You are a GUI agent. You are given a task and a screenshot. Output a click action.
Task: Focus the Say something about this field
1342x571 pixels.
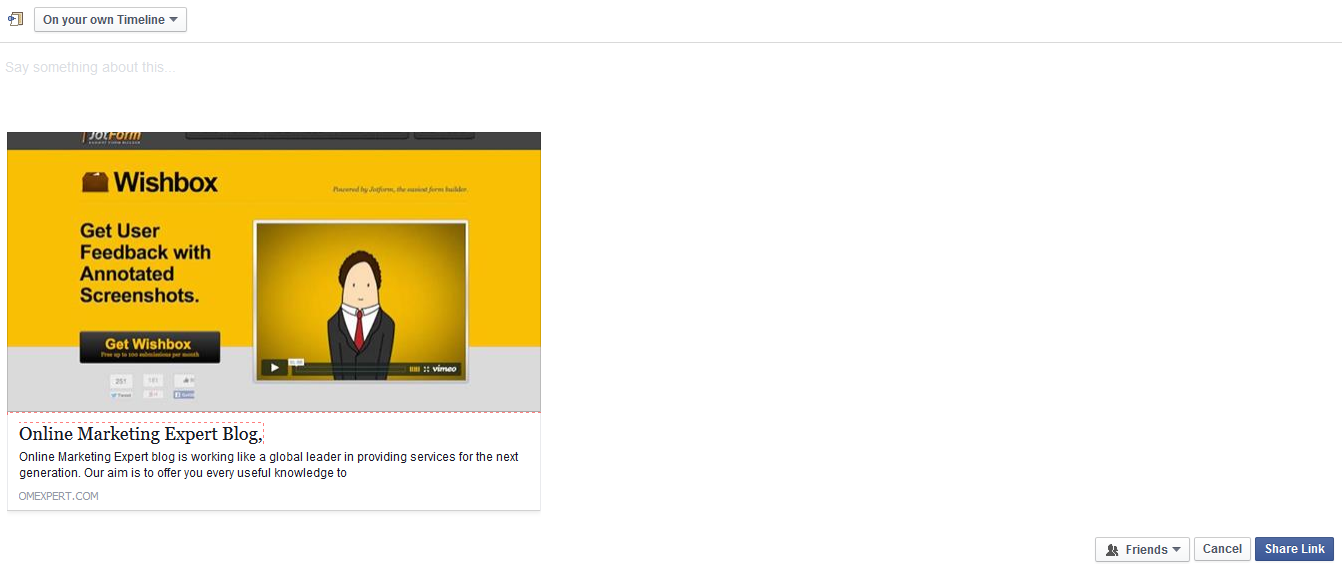tap(670, 67)
